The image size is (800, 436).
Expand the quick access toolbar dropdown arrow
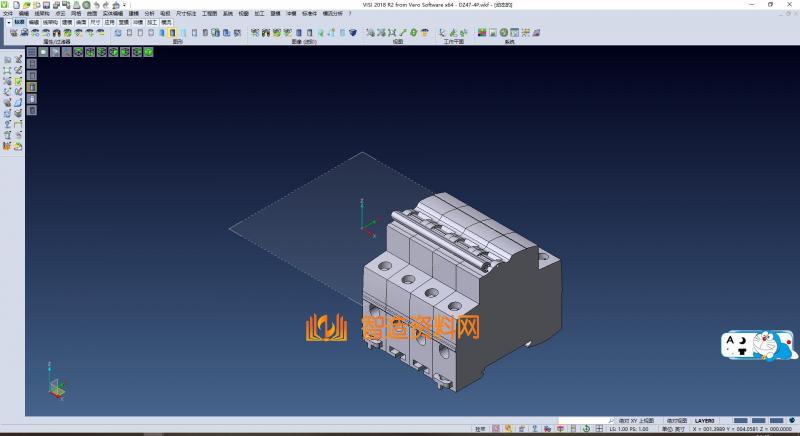tap(127, 5)
